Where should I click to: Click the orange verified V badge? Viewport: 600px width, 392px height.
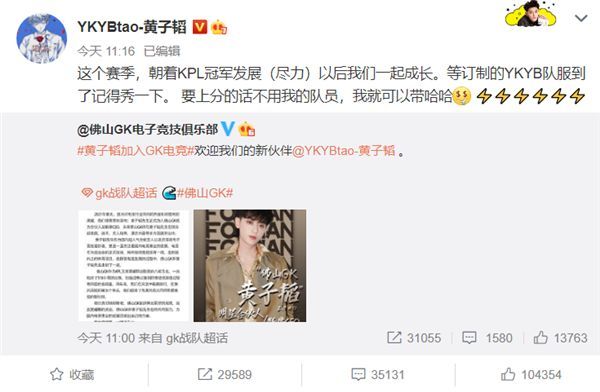pos(199,27)
